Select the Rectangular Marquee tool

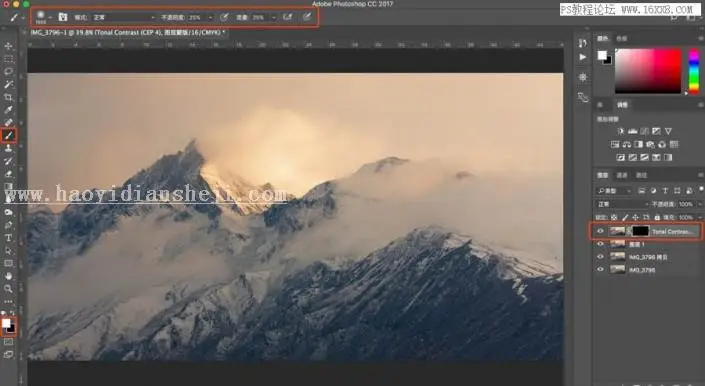(9, 59)
